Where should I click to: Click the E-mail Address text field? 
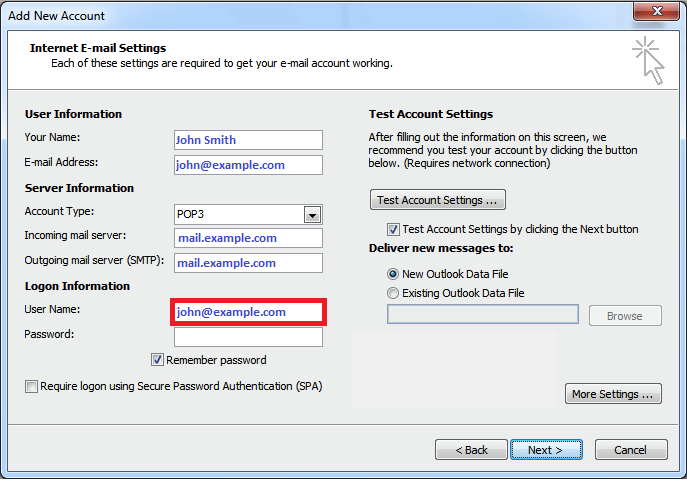click(x=248, y=165)
